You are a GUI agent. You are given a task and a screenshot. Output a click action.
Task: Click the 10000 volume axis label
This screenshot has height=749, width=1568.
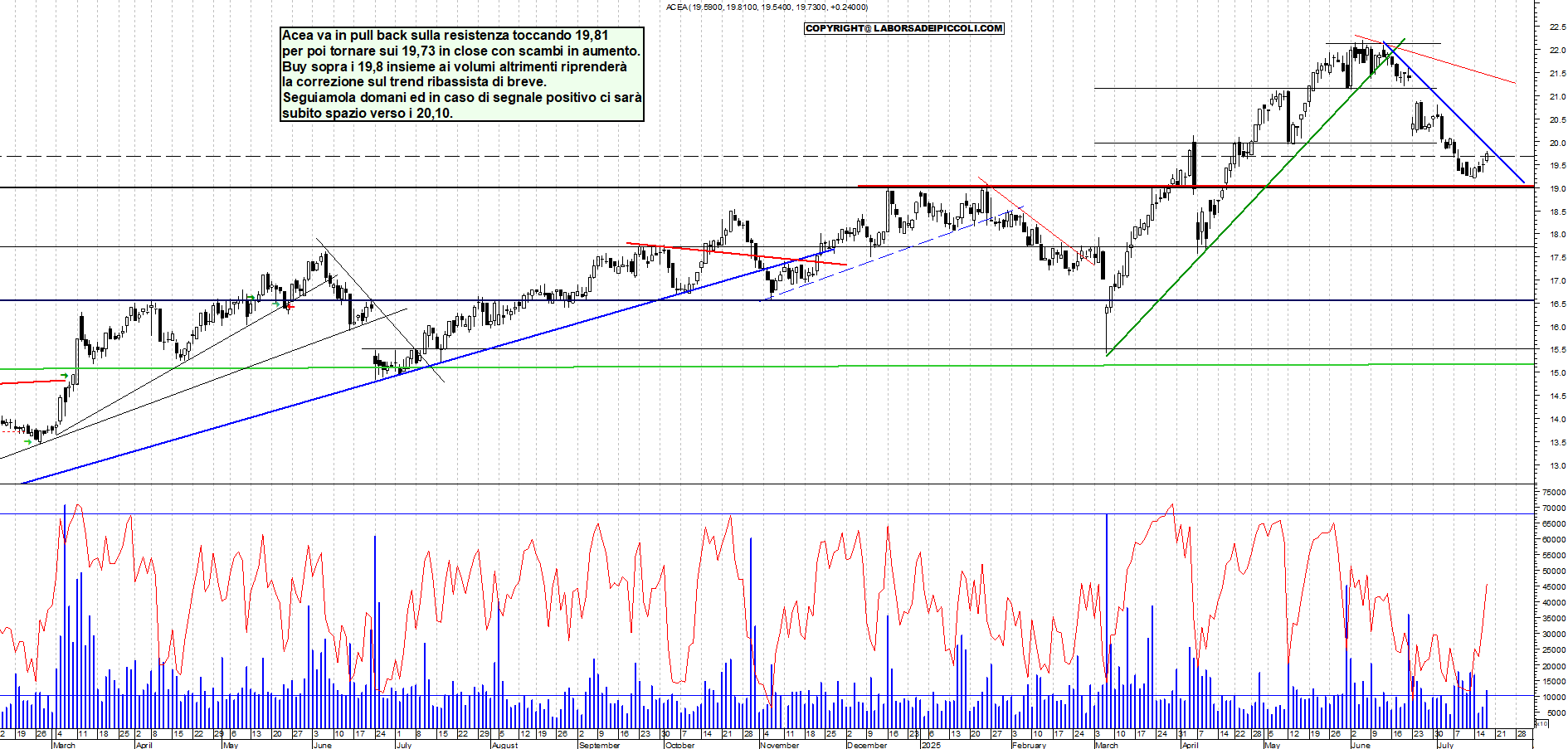[x=1554, y=698]
